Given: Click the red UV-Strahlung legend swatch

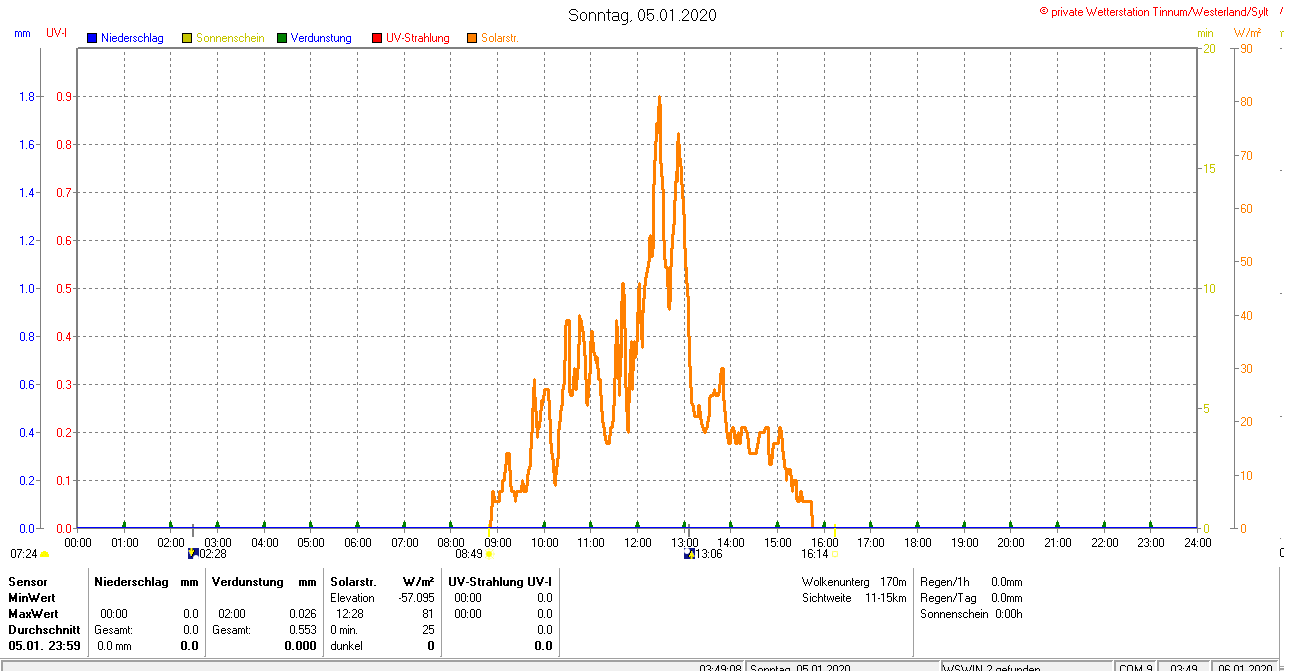Looking at the screenshot, I should coord(377,38).
